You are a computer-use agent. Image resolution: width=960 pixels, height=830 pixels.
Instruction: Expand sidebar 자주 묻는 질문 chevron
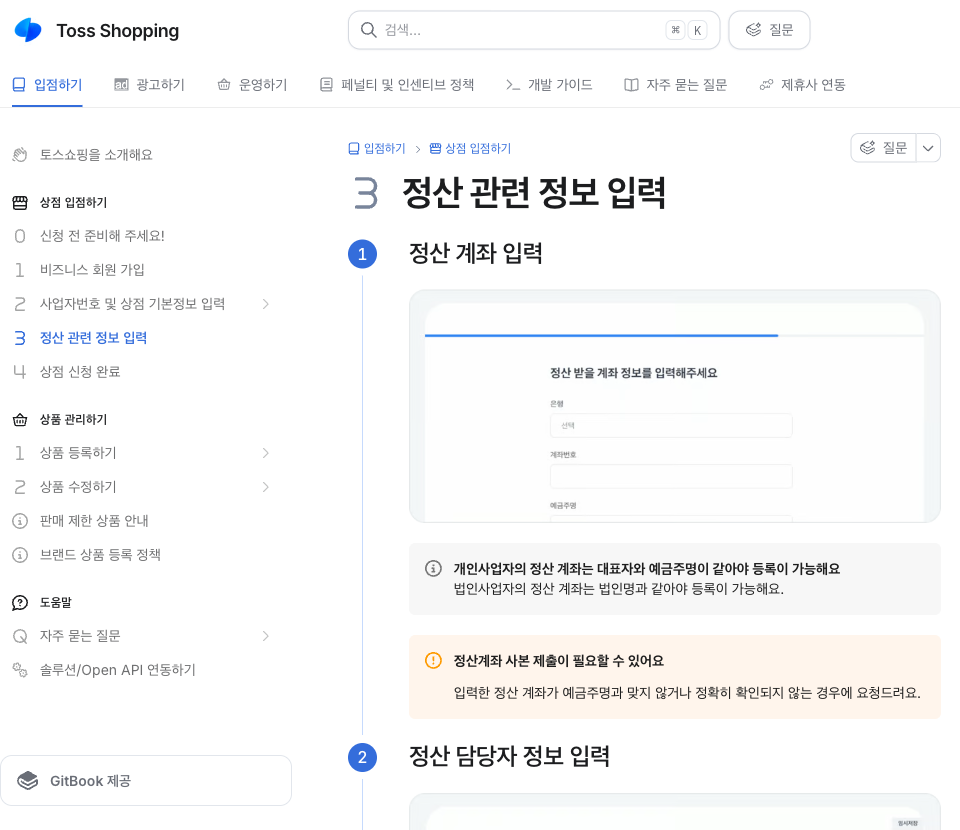click(266, 636)
